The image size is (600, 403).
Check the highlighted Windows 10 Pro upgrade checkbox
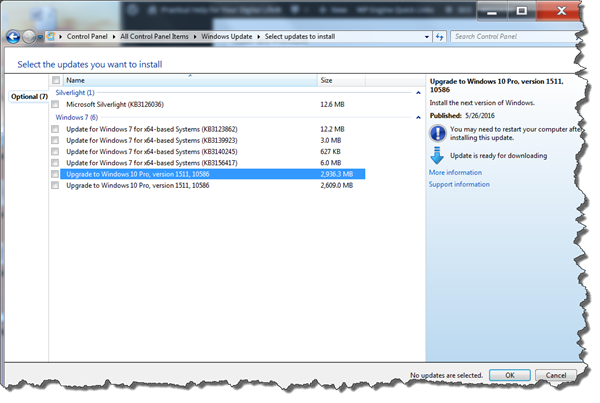pos(55,174)
